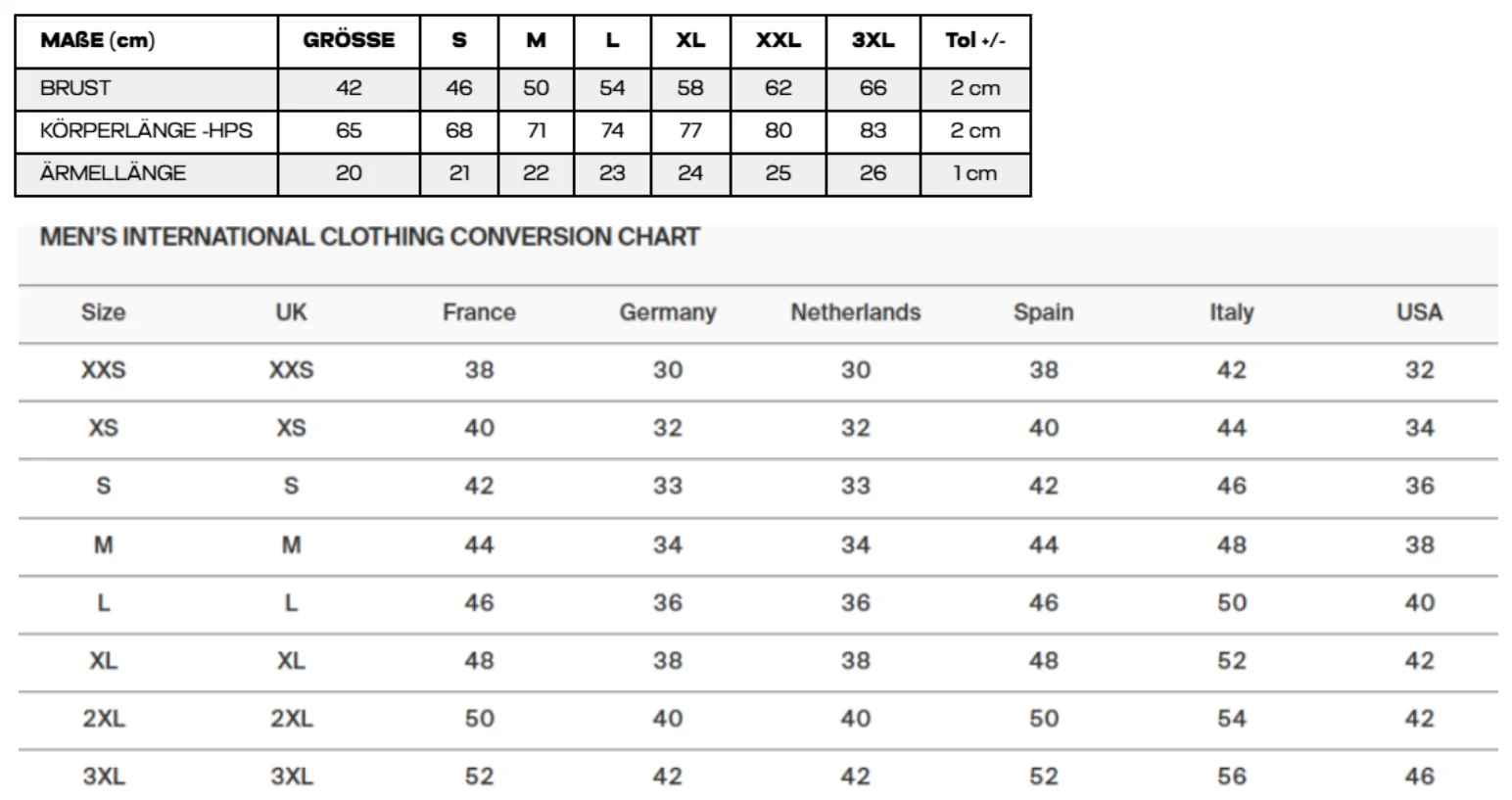
Task: Select the USA value 46 in 3XL row
Action: click(x=1419, y=776)
